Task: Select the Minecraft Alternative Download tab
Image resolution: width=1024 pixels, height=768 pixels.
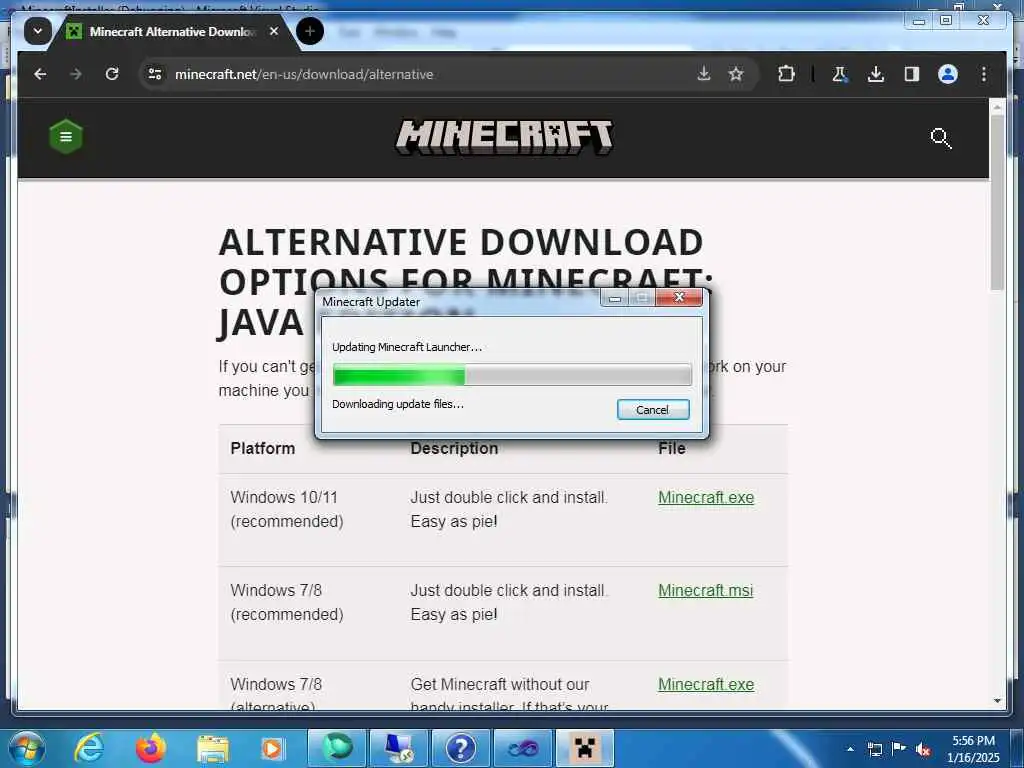Action: tap(173, 31)
